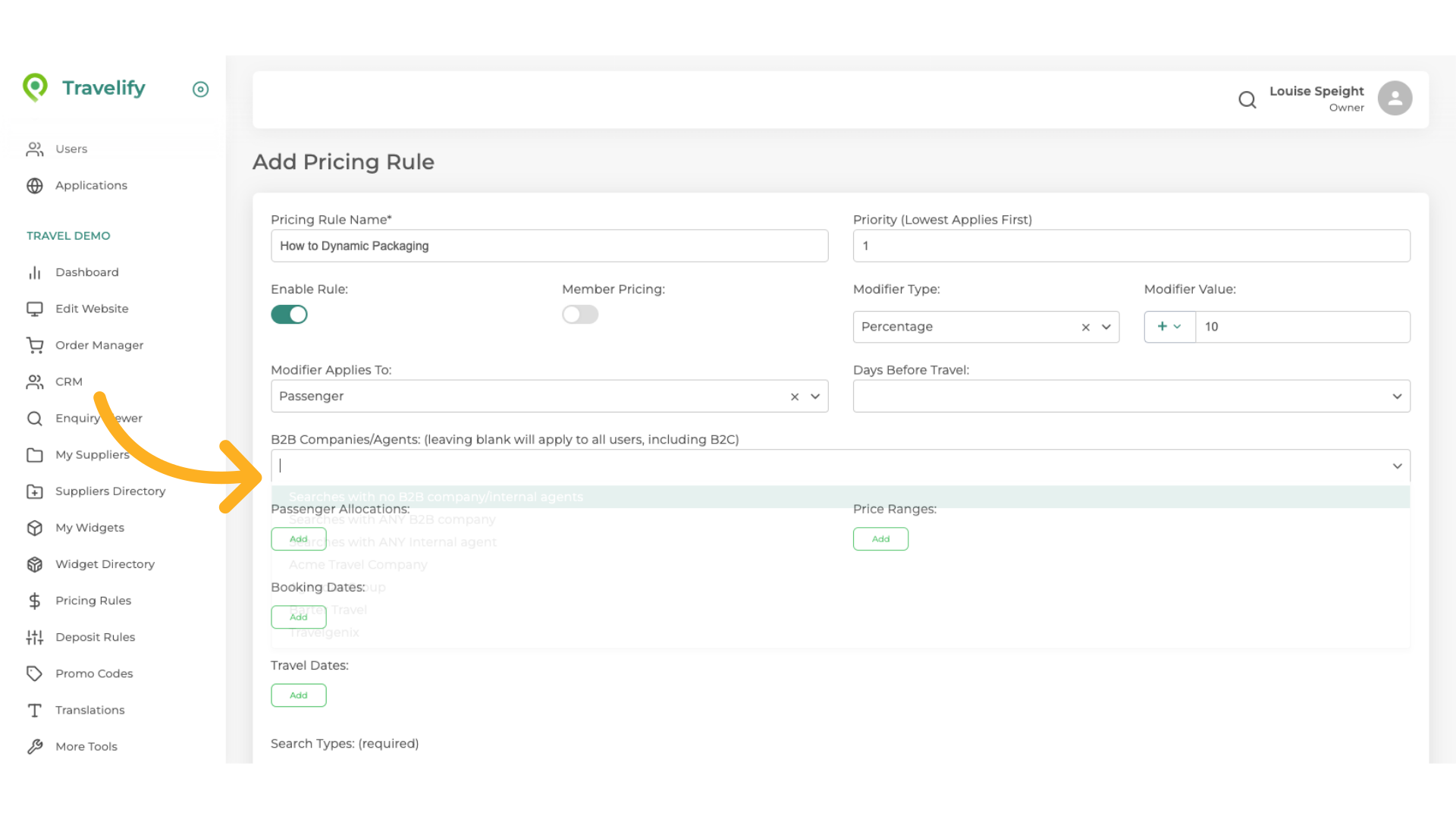The width and height of the screenshot is (1456, 819).
Task: Open the Widget Directory cube icon
Action: pos(35,564)
